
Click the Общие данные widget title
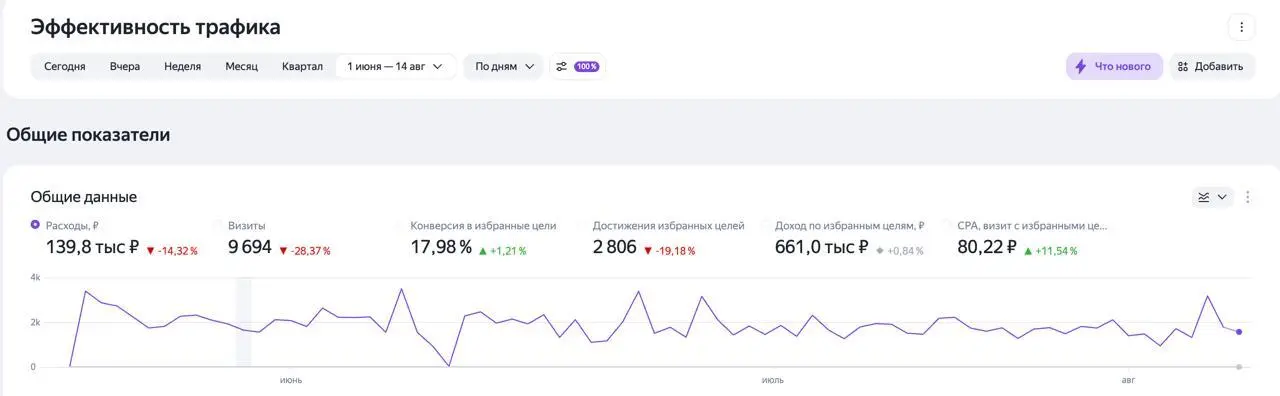pos(84,197)
